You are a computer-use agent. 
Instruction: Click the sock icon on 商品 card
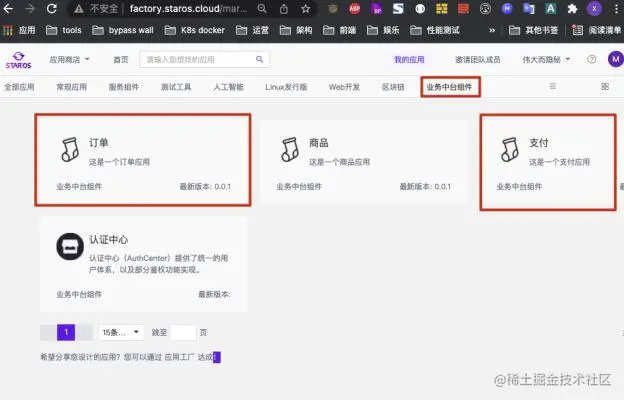pos(290,150)
